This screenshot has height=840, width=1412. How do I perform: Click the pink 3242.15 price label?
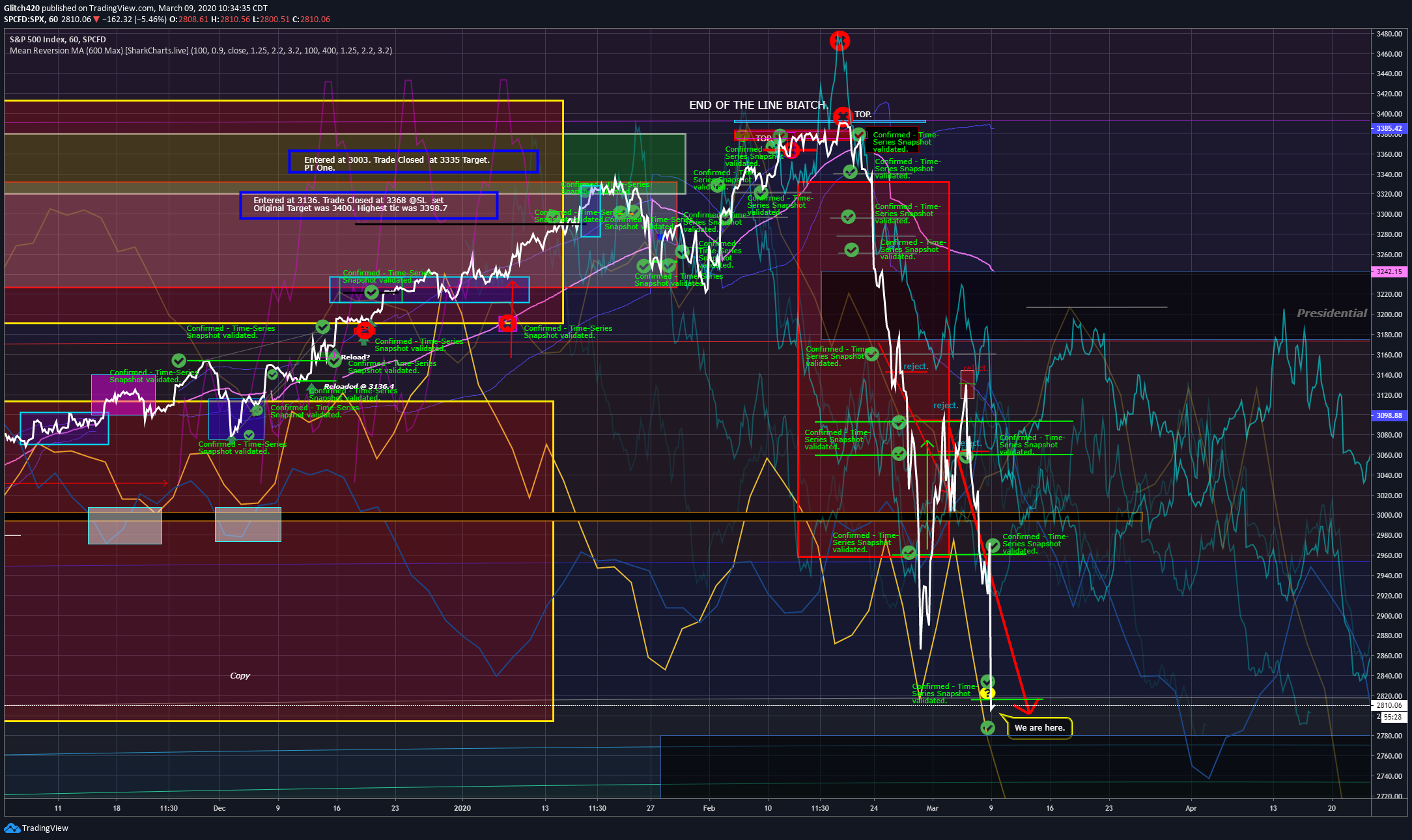pos(1389,272)
